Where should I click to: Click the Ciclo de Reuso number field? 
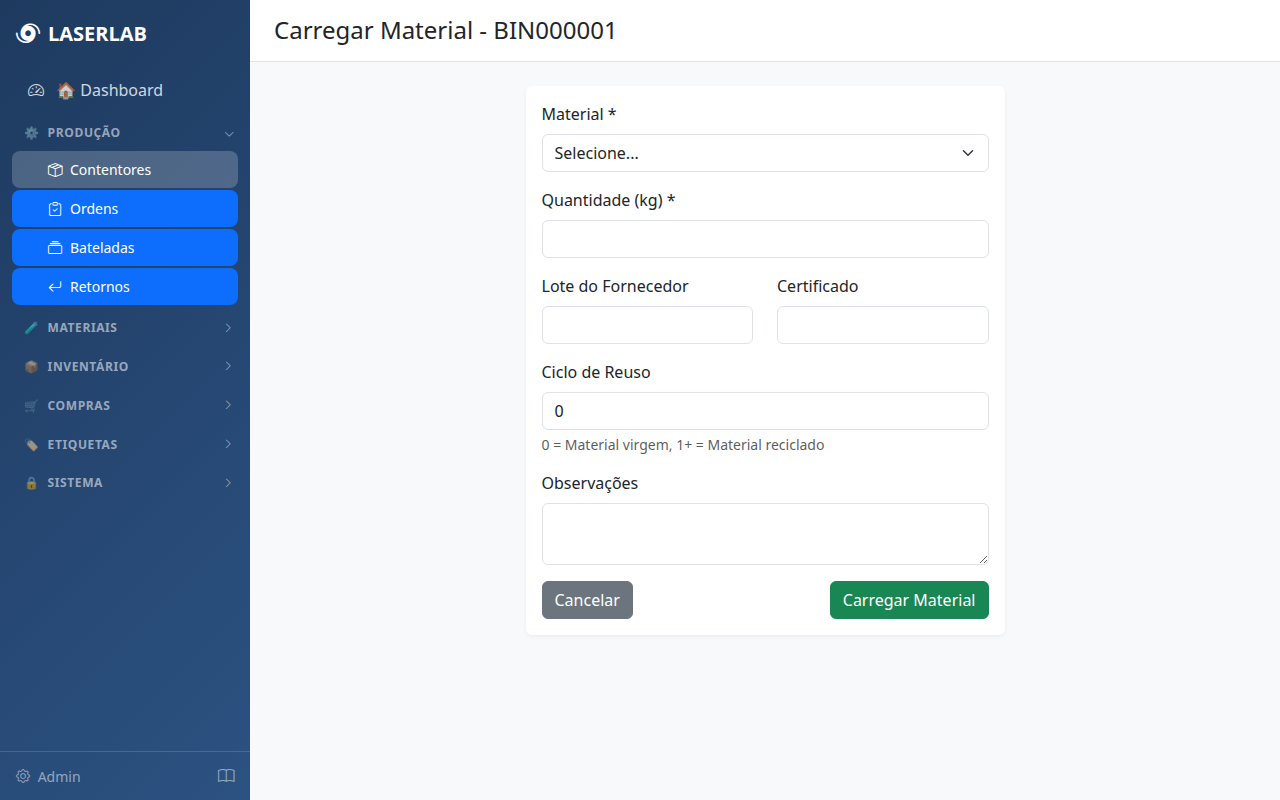(765, 411)
